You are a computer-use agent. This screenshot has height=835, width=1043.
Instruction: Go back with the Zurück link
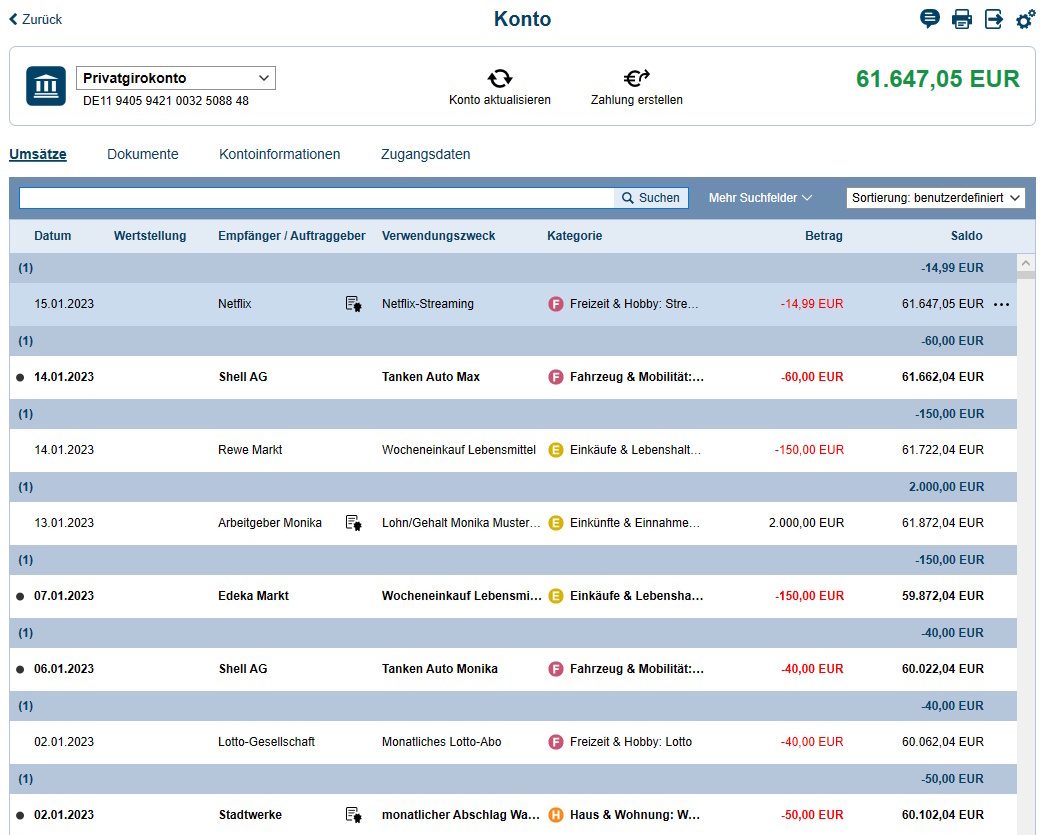(x=36, y=19)
